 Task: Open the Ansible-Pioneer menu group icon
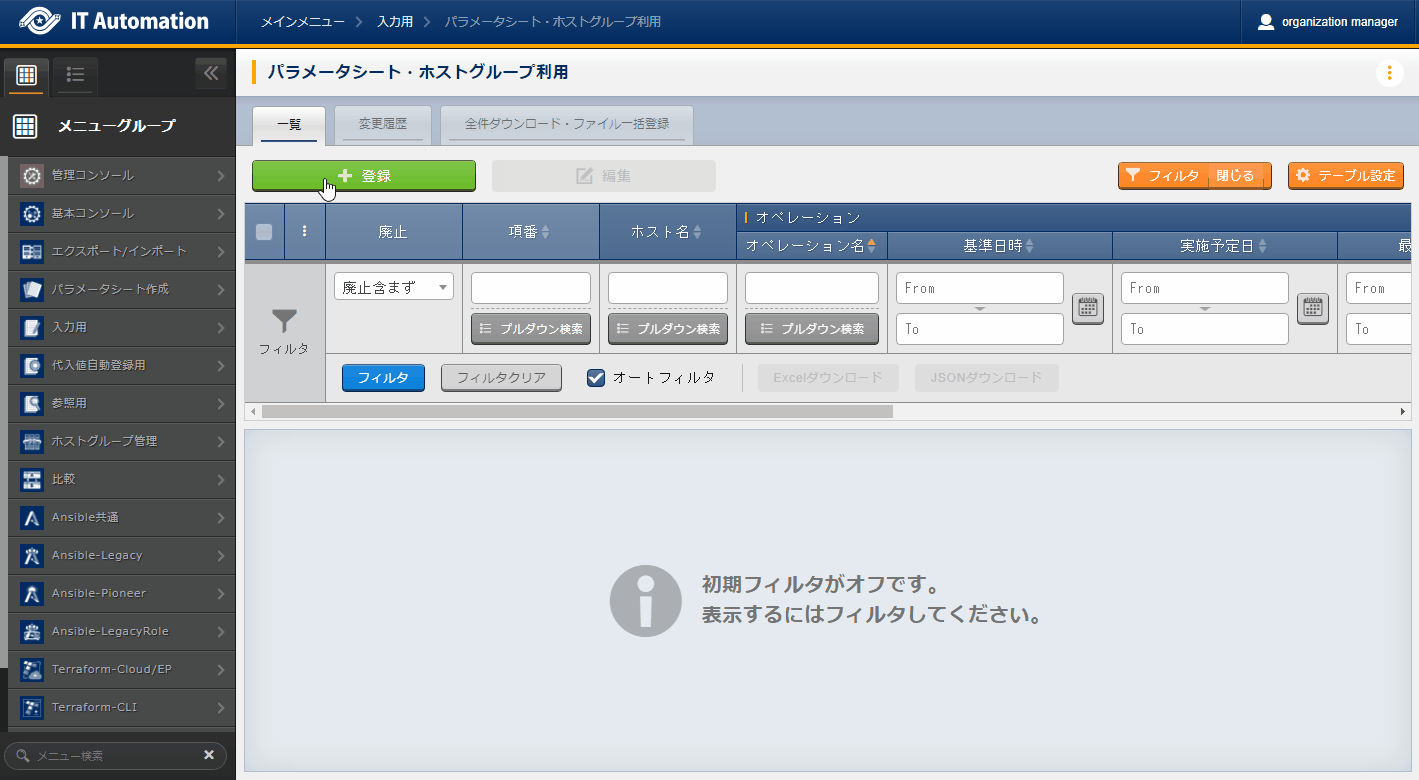pos(32,593)
